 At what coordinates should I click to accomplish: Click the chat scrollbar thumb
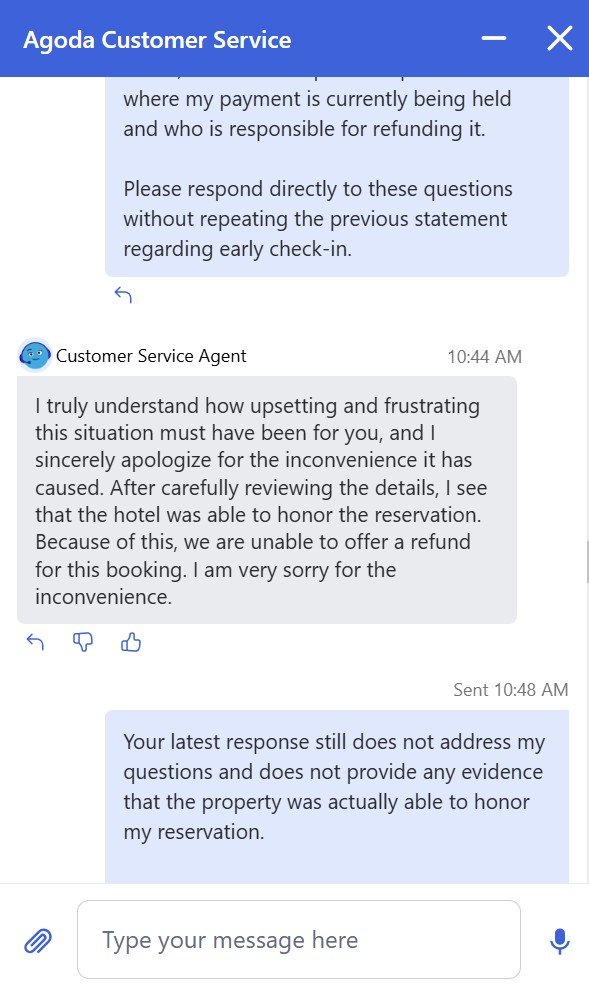(586, 562)
